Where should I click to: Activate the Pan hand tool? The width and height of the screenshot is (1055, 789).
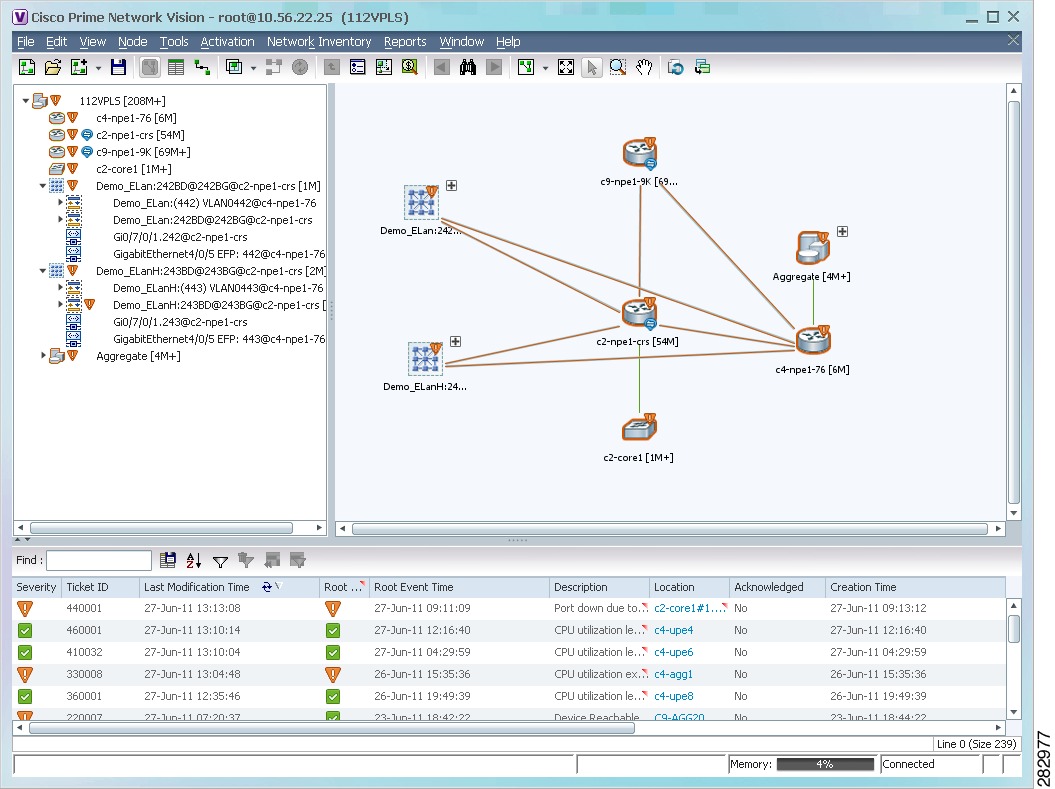pyautogui.click(x=644, y=67)
